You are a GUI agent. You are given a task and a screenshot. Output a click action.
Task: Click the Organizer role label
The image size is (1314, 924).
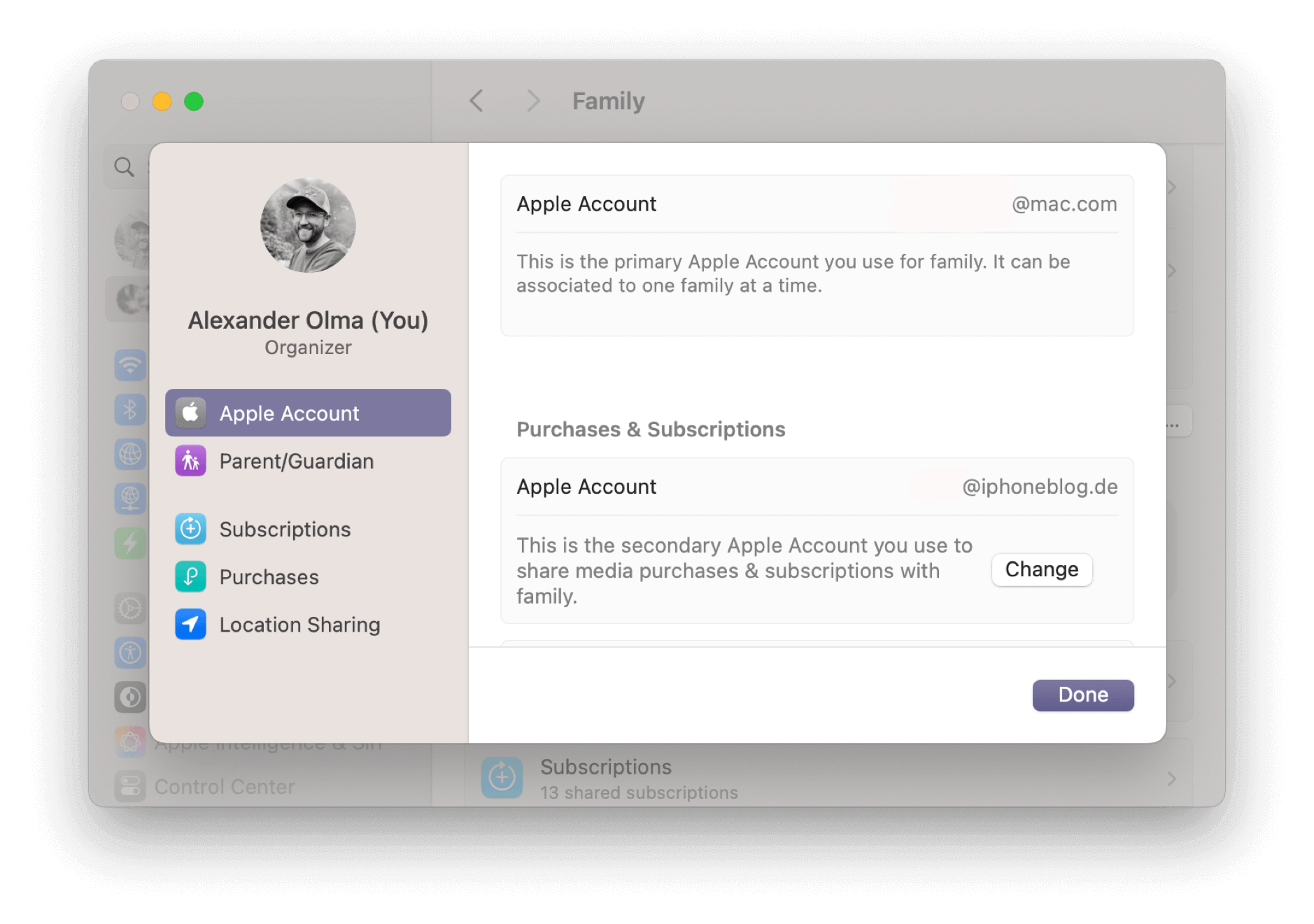click(x=308, y=348)
